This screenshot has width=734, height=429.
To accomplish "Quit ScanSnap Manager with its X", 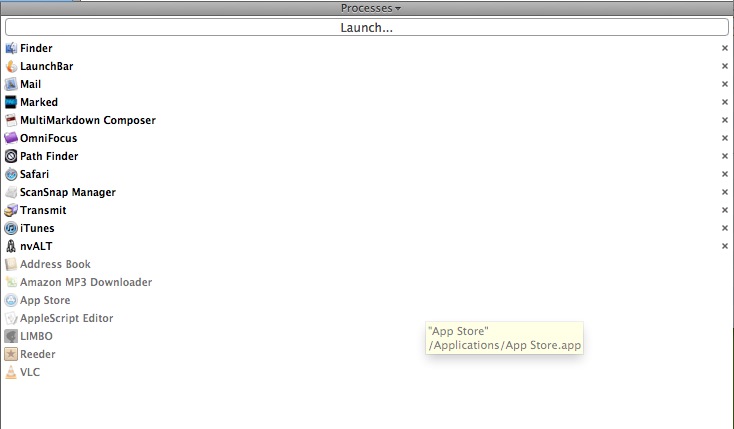I will coord(725,192).
